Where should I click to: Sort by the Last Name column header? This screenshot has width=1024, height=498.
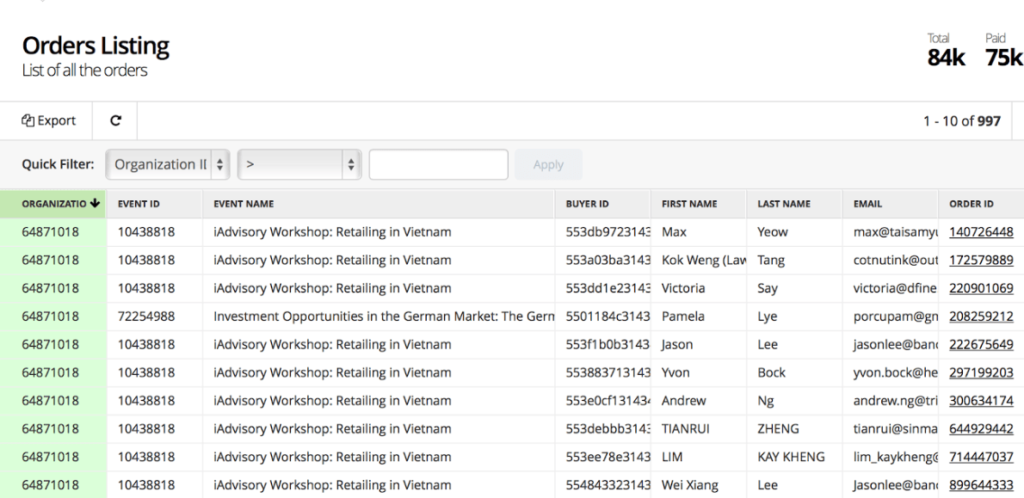click(784, 204)
